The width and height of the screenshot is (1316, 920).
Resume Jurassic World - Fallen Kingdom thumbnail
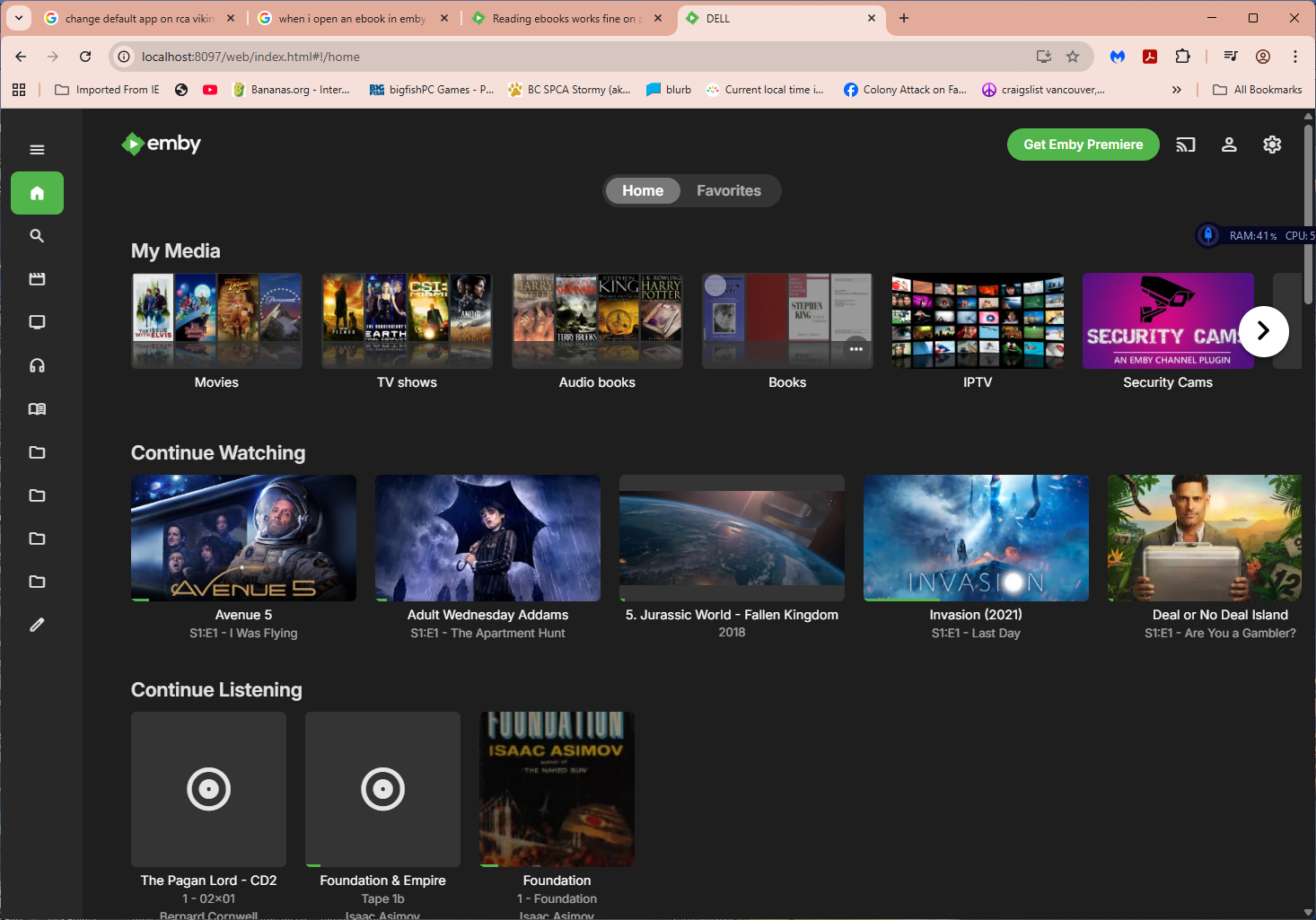point(732,538)
